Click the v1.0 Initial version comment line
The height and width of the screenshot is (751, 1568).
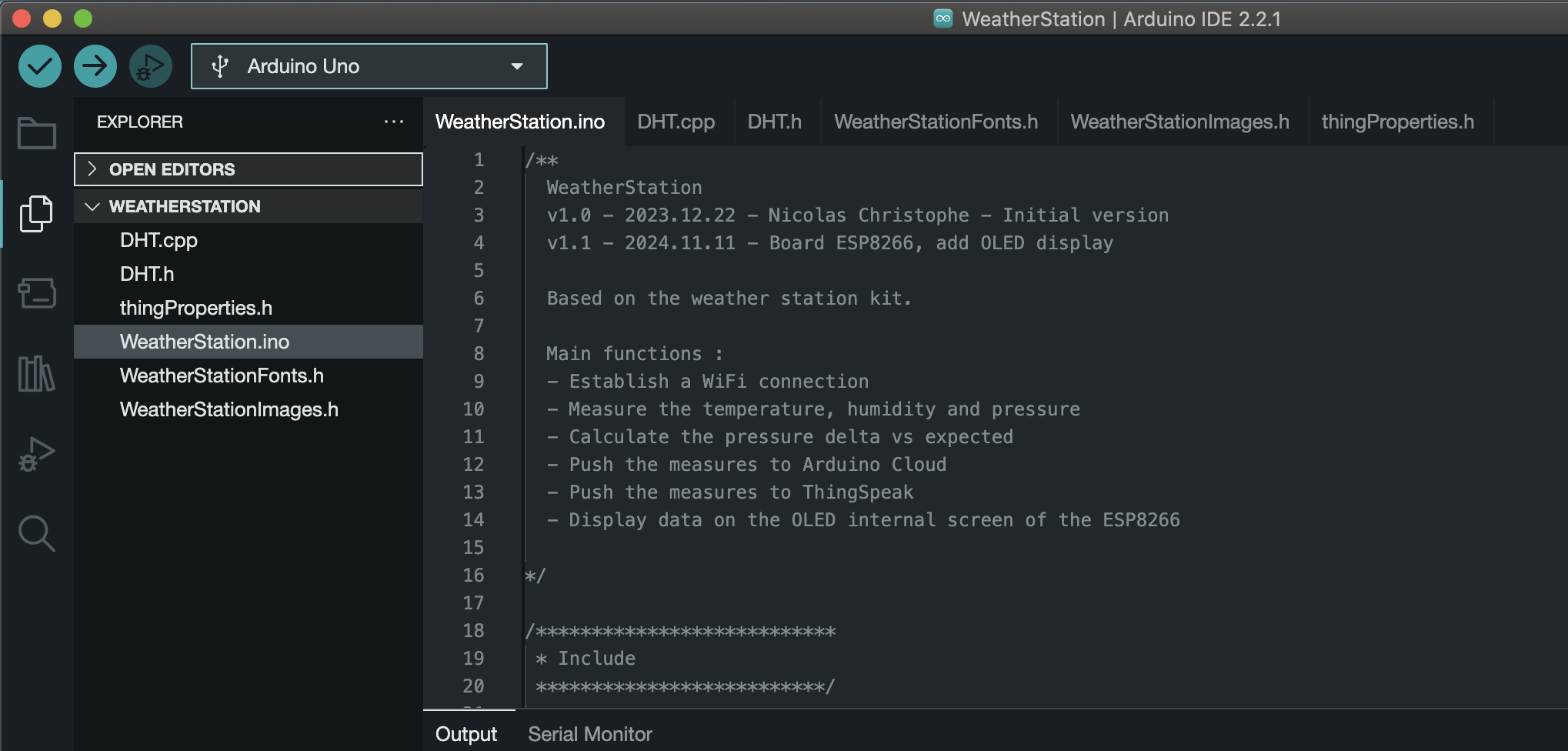[x=858, y=215]
